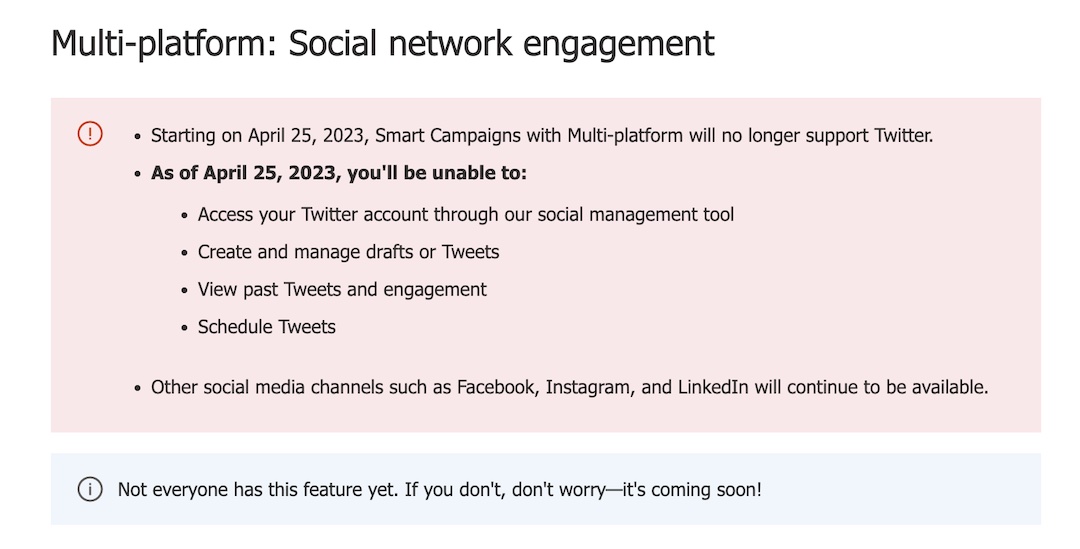Click View past Tweets and engagement text
The height and width of the screenshot is (549, 1080).
(x=342, y=289)
